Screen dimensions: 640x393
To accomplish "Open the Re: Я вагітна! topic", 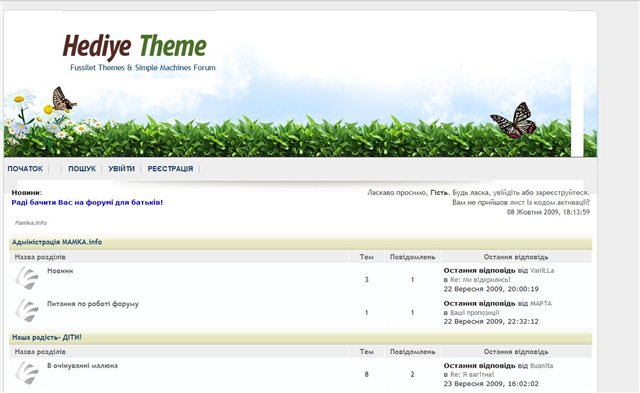I will 472,374.
